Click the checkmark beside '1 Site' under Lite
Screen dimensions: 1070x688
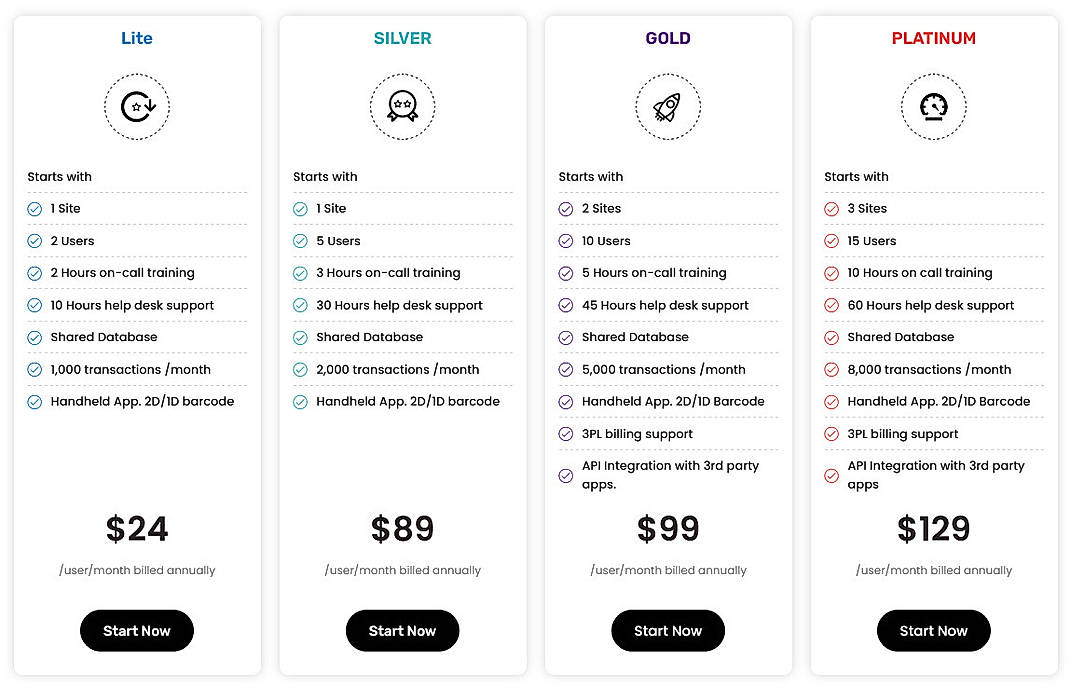(34, 208)
